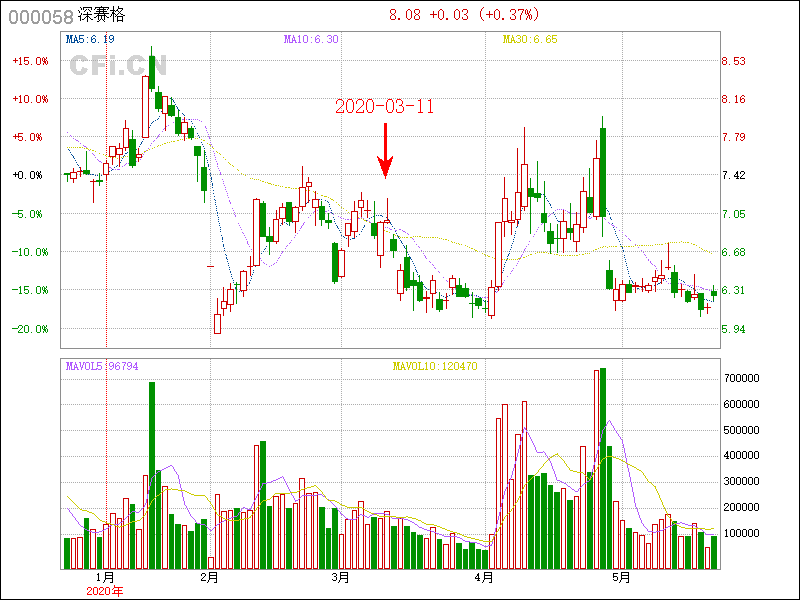Select the MAVOL10:120470 volume indicator label
Viewport: 800px width, 600px height.
pos(435,366)
